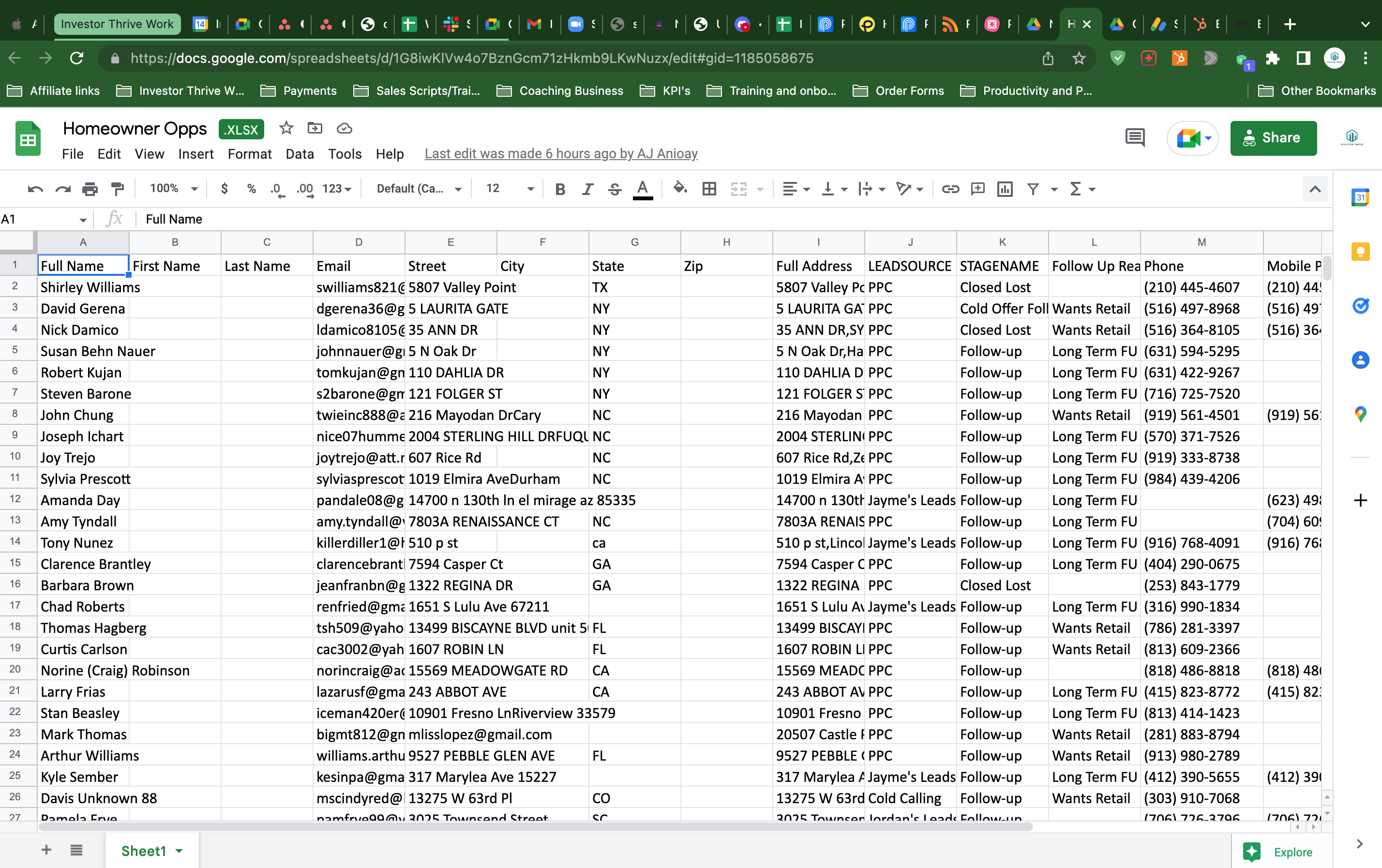Start a Google Meet call
The width and height of the screenshot is (1382, 868).
coord(1193,138)
